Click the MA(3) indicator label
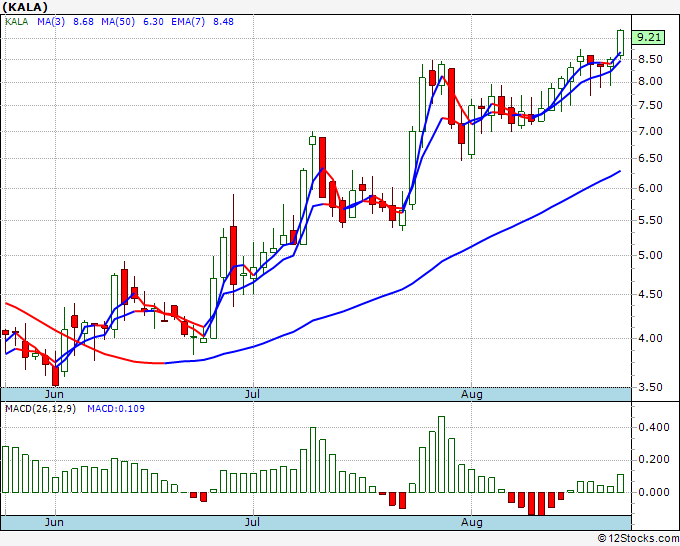The image size is (680, 546). click(x=51, y=22)
